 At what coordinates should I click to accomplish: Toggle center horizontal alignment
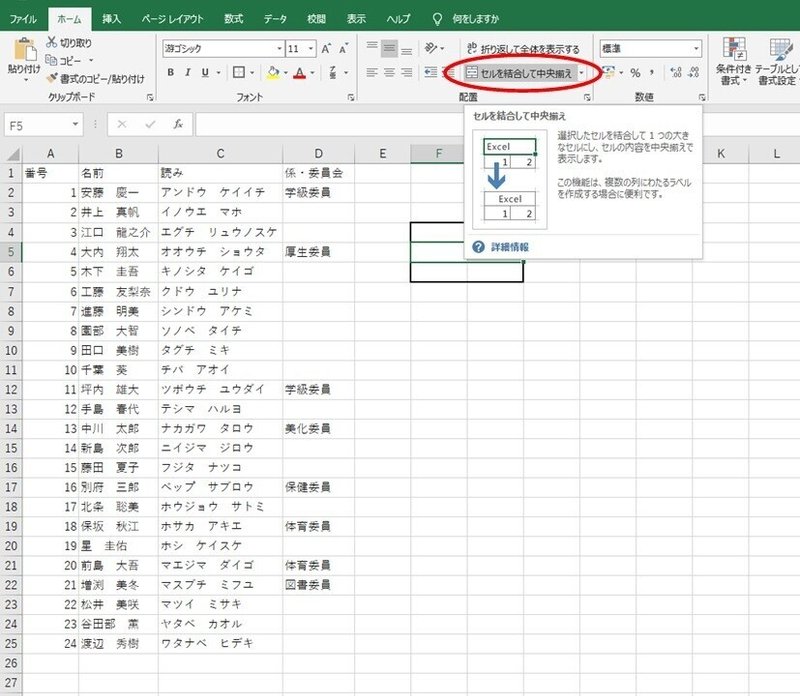(389, 72)
